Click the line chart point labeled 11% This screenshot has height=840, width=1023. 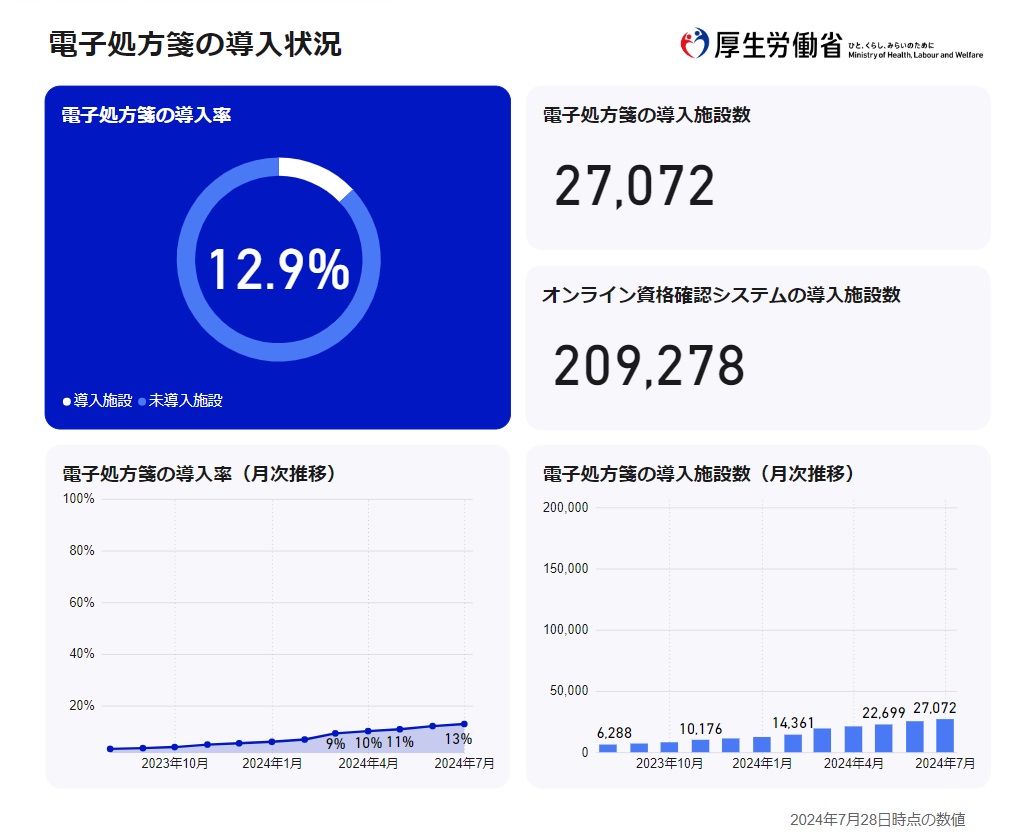click(400, 729)
